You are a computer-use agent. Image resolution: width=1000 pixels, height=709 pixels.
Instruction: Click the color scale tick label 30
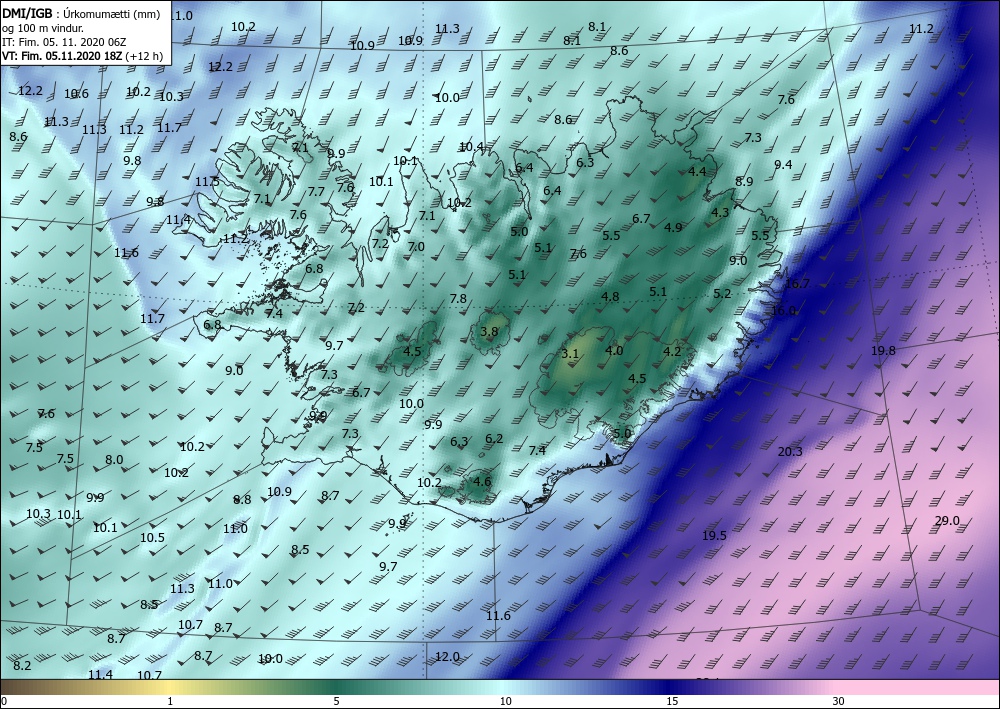(839, 702)
